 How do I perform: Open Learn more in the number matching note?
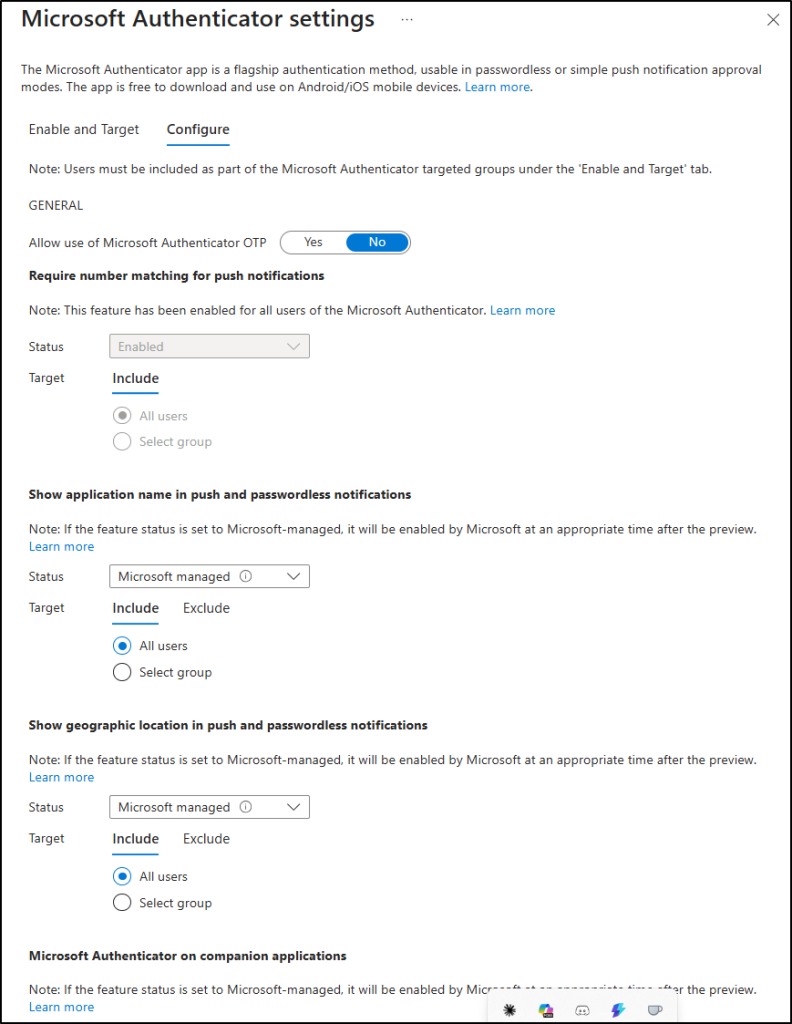click(522, 310)
